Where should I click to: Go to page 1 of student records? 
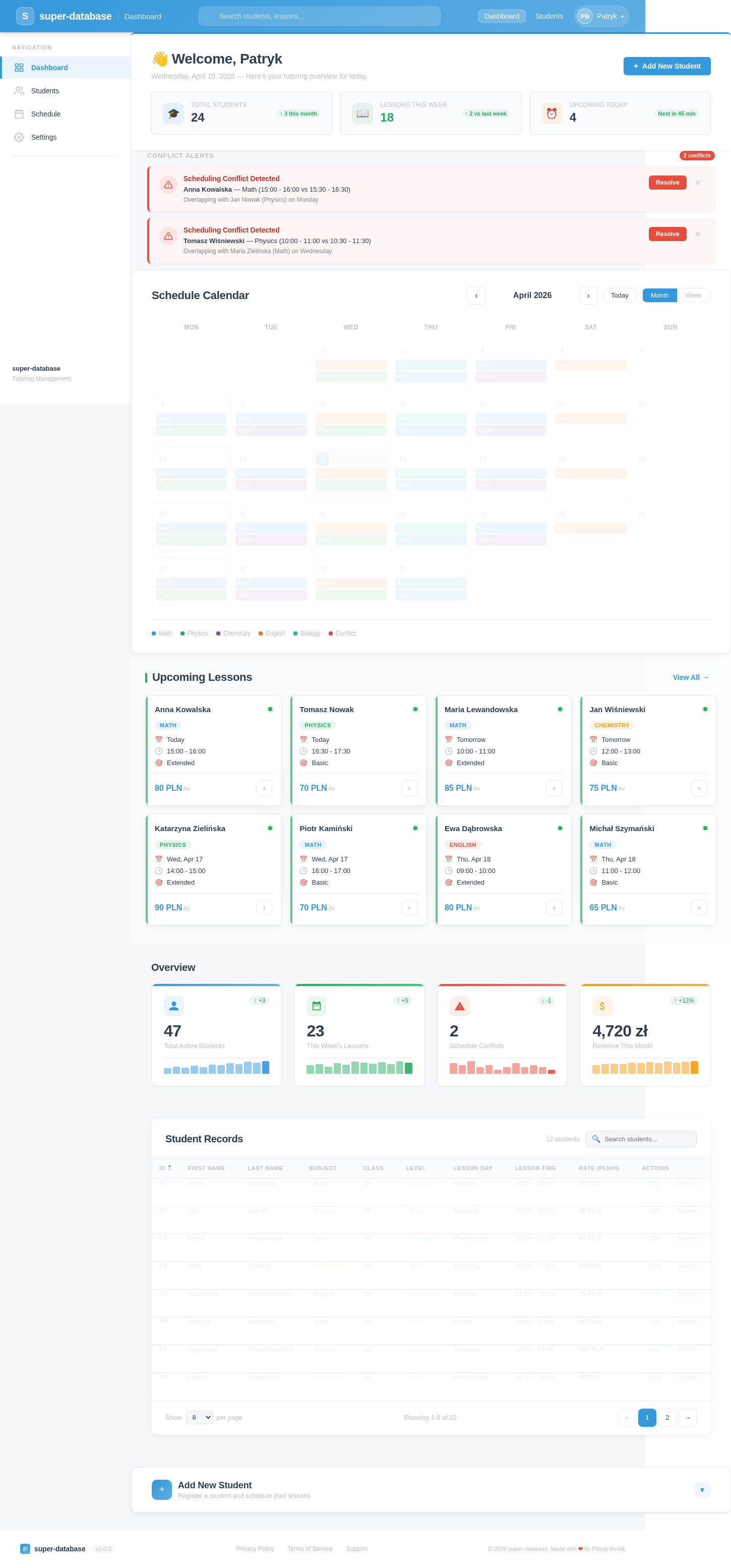click(x=647, y=1418)
